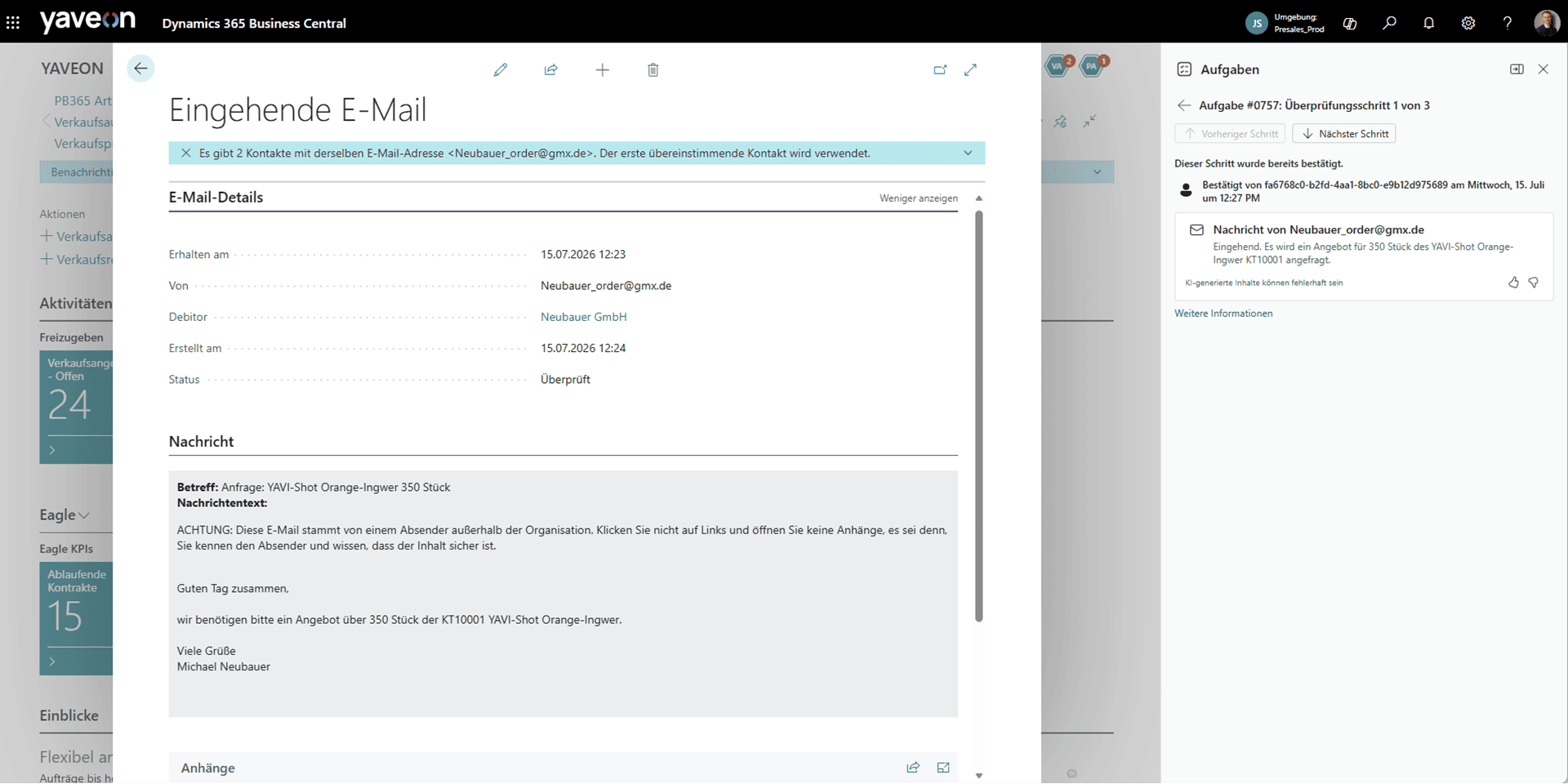Click scrollbar down arrow at bottom
This screenshot has width=1568, height=784.
979,776
